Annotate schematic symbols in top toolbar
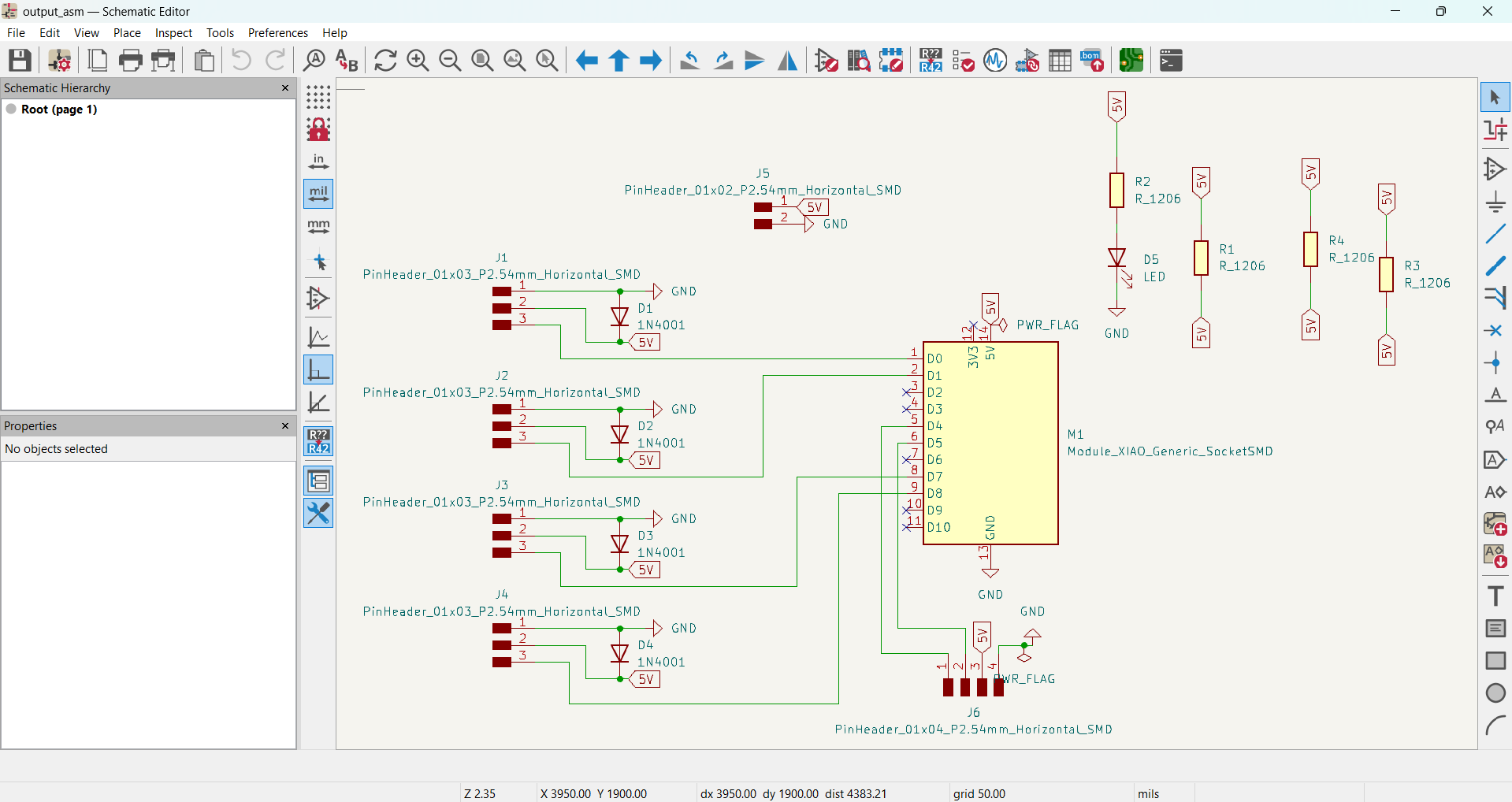 931,60
